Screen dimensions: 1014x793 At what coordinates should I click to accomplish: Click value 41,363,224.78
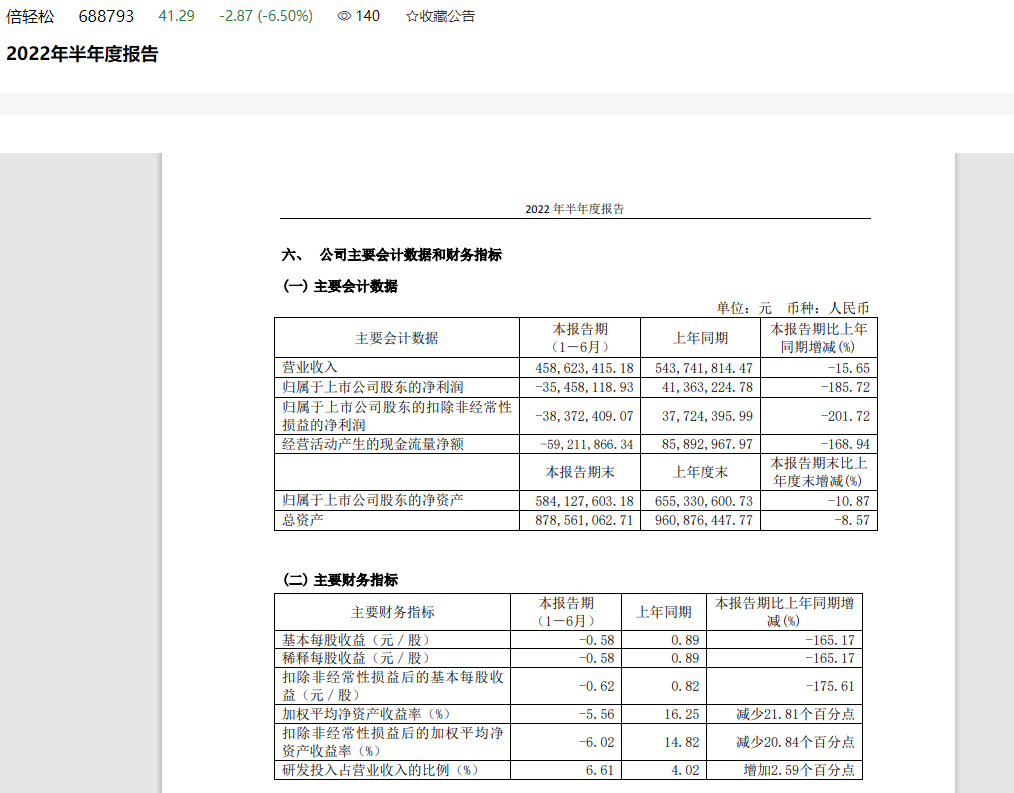[x=707, y=387]
